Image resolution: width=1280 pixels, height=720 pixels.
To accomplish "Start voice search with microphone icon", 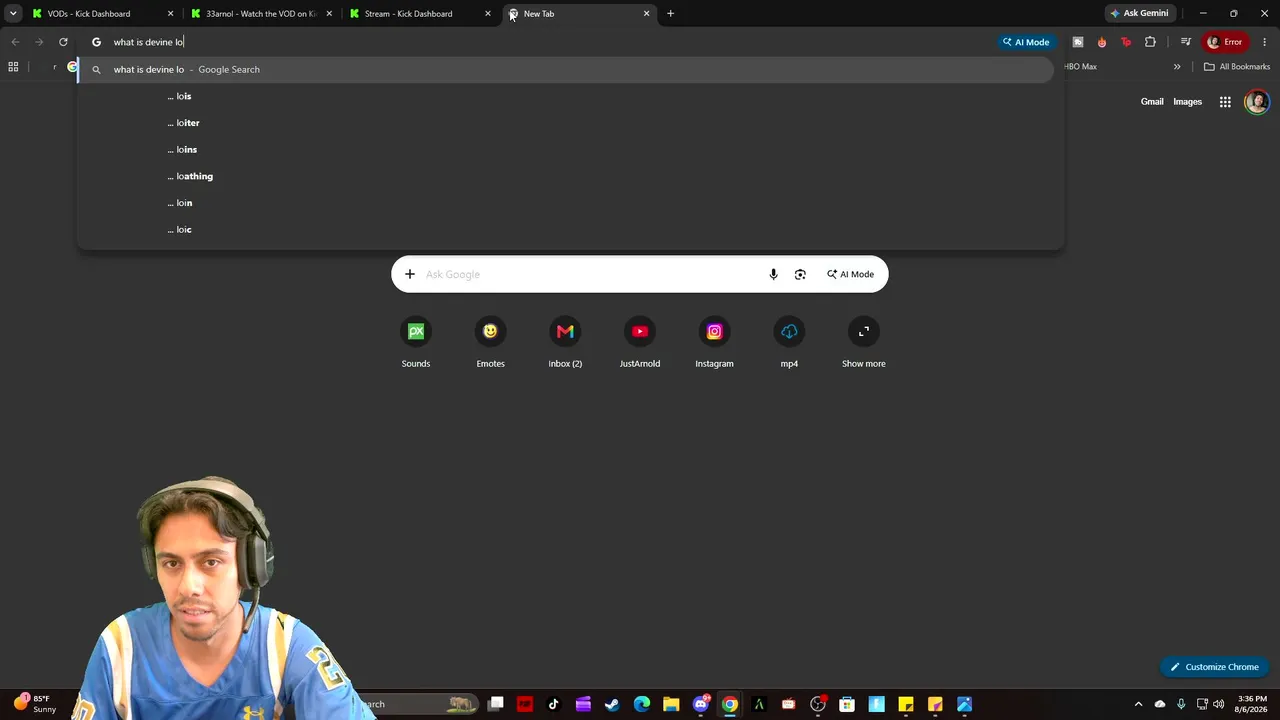I will (773, 274).
